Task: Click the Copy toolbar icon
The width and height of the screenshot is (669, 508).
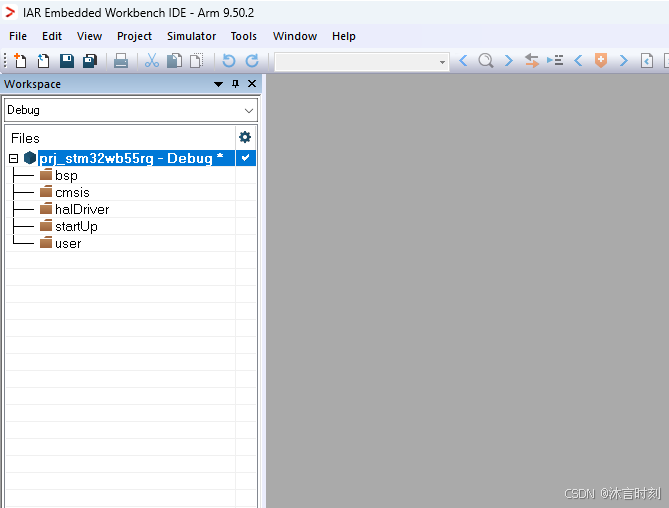Action: 174,61
